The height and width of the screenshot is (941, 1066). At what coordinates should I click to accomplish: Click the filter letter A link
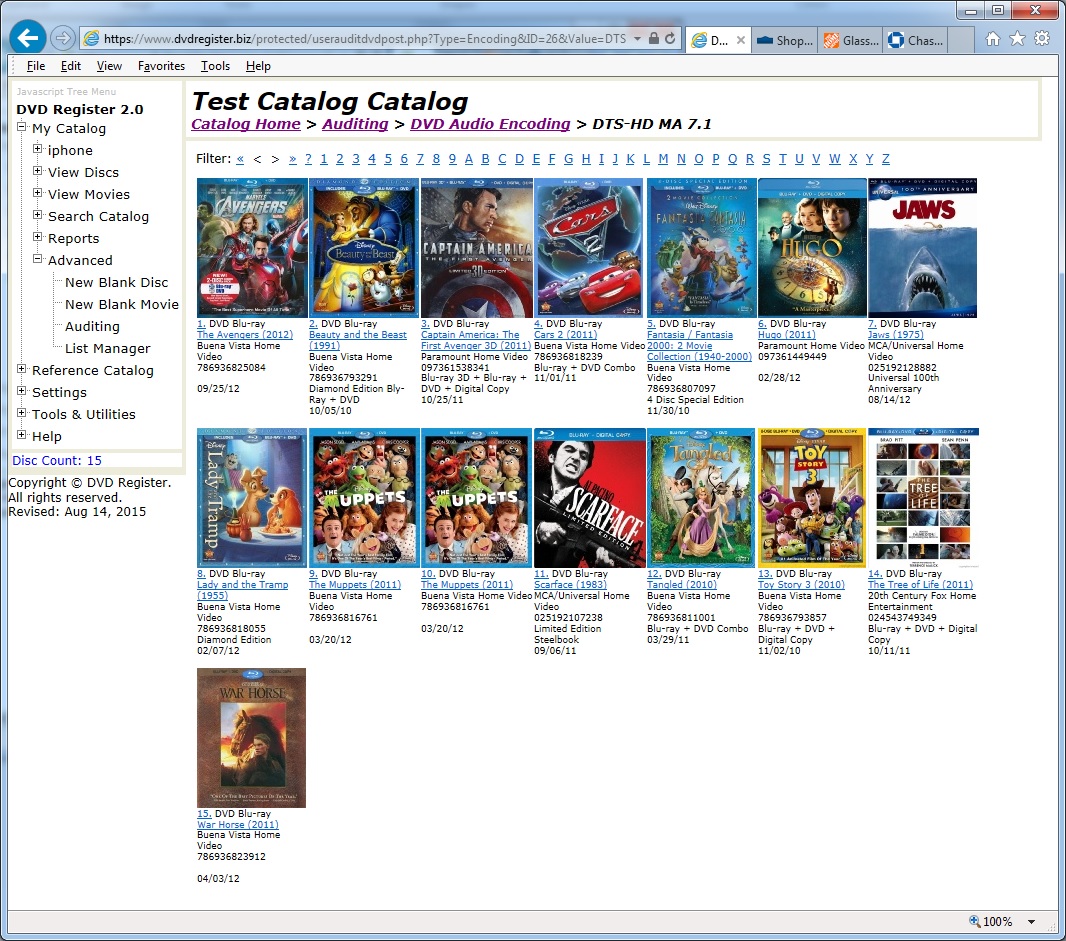click(469, 158)
